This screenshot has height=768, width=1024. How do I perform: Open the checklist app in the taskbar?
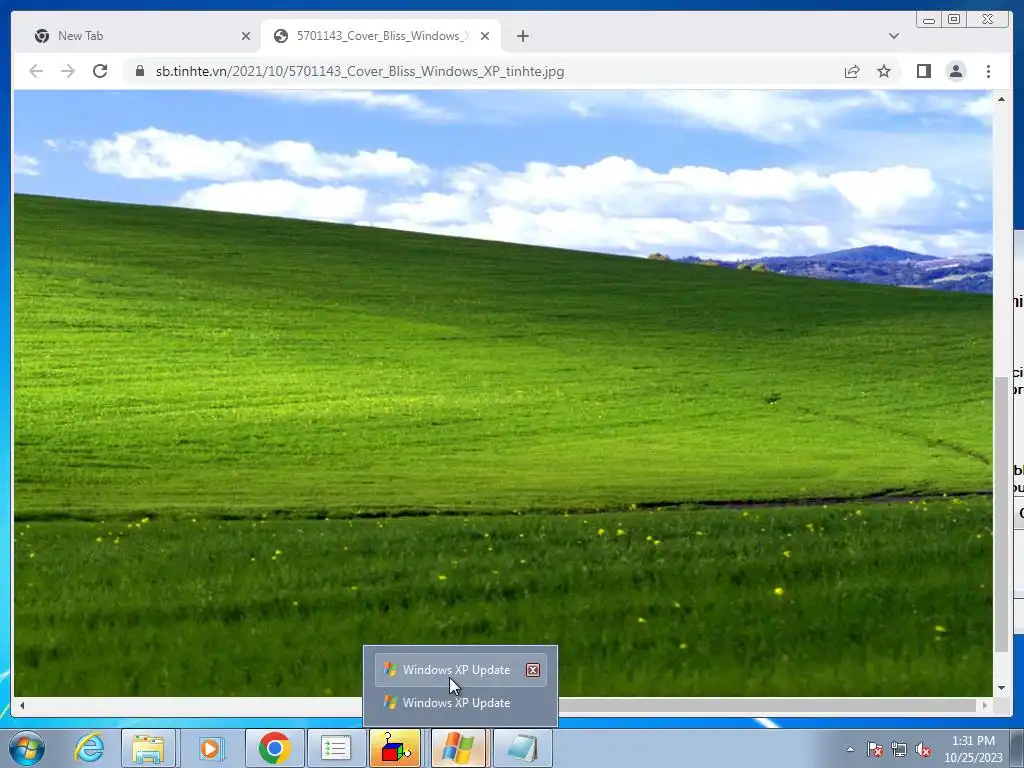click(336, 748)
